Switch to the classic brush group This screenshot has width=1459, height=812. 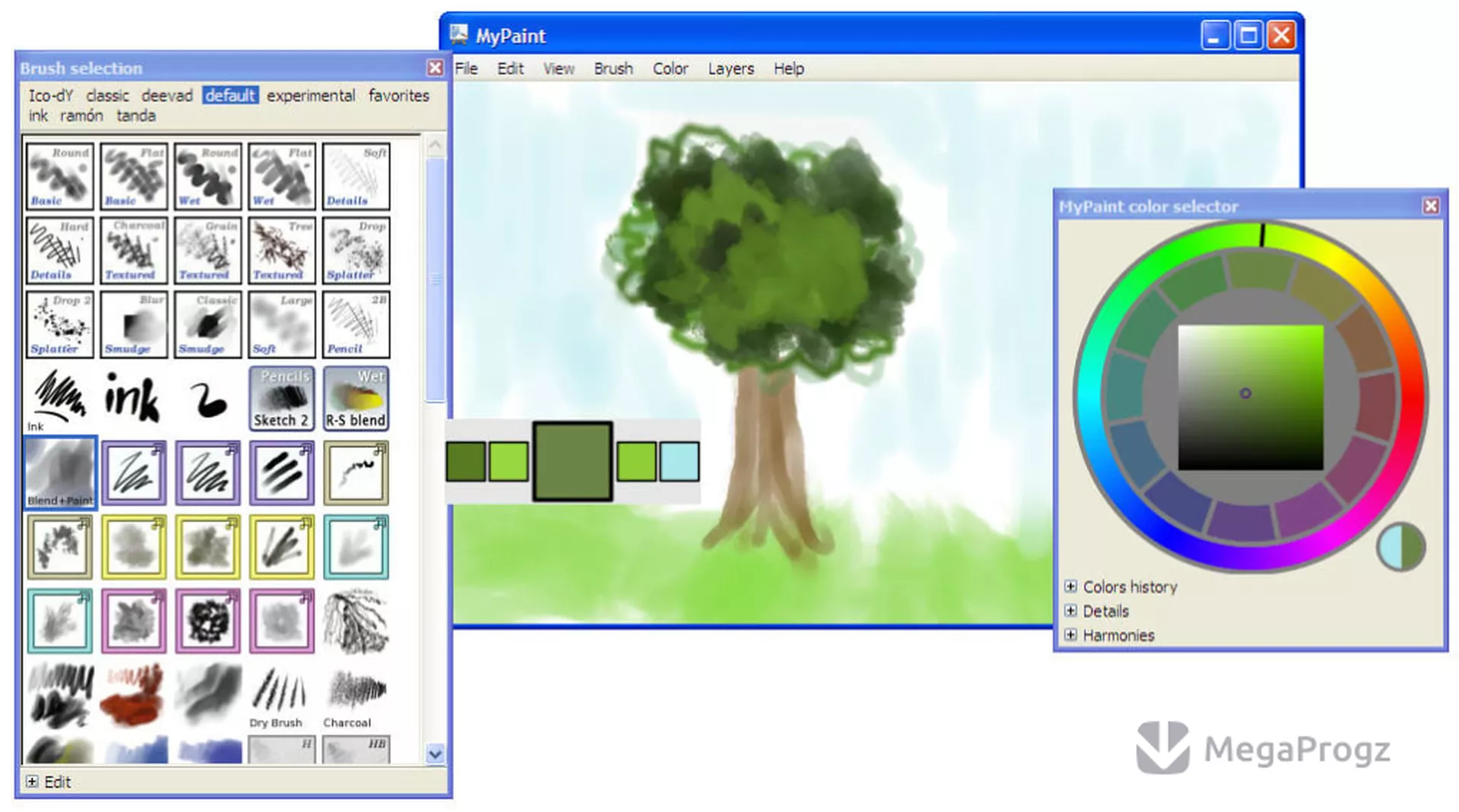point(107,96)
